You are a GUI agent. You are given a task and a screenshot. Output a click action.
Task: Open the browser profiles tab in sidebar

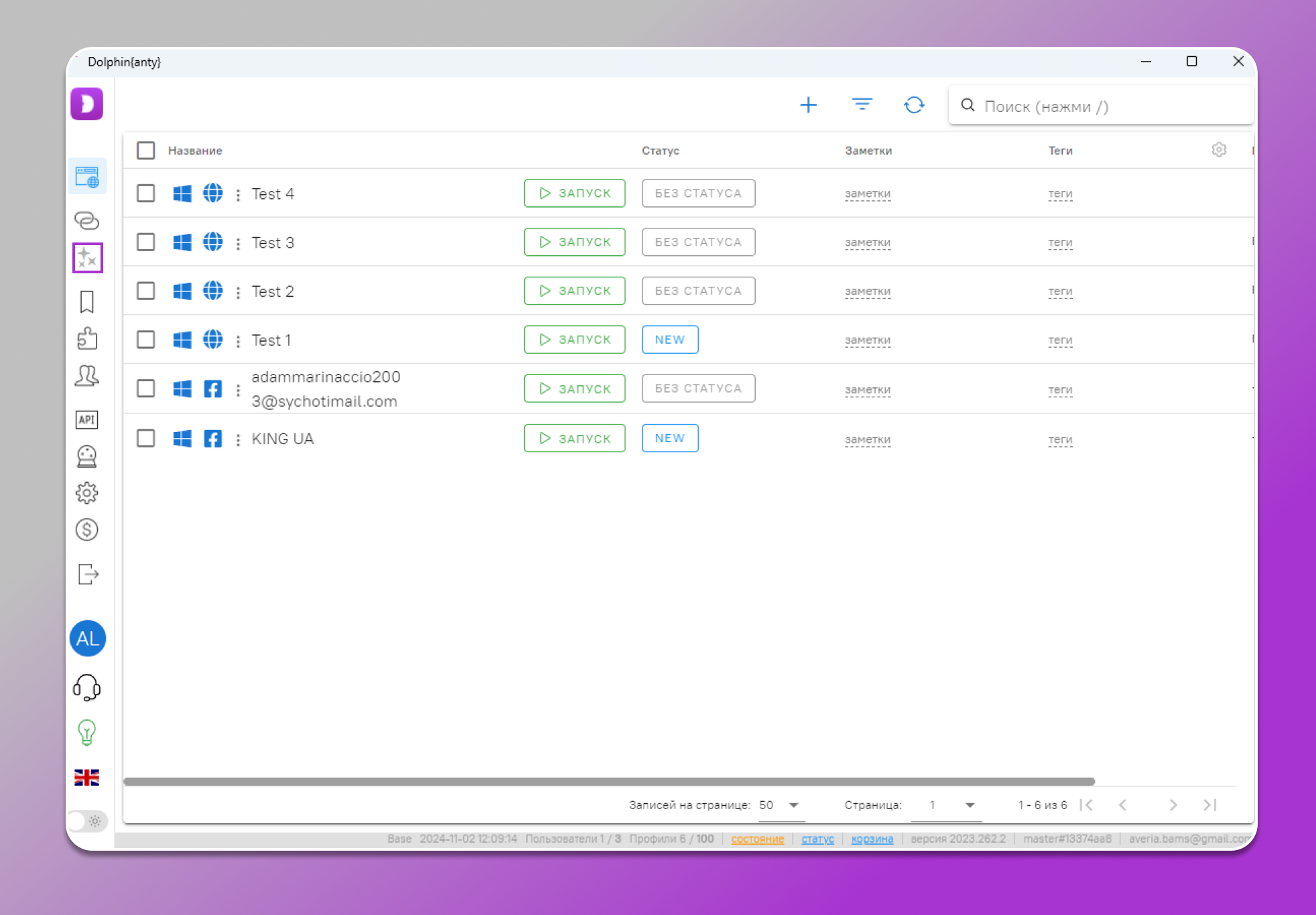pyautogui.click(x=87, y=178)
